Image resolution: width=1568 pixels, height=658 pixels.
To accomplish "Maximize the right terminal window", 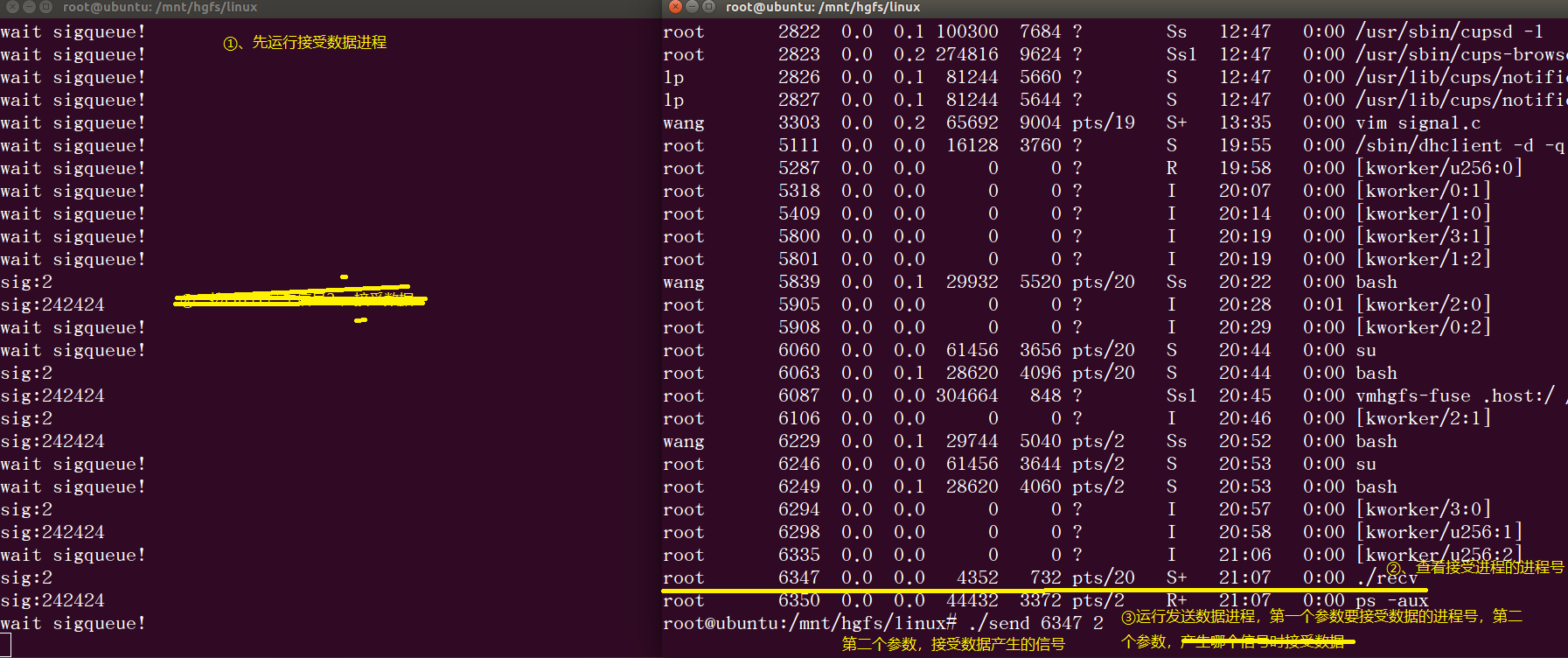I will tap(708, 6).
